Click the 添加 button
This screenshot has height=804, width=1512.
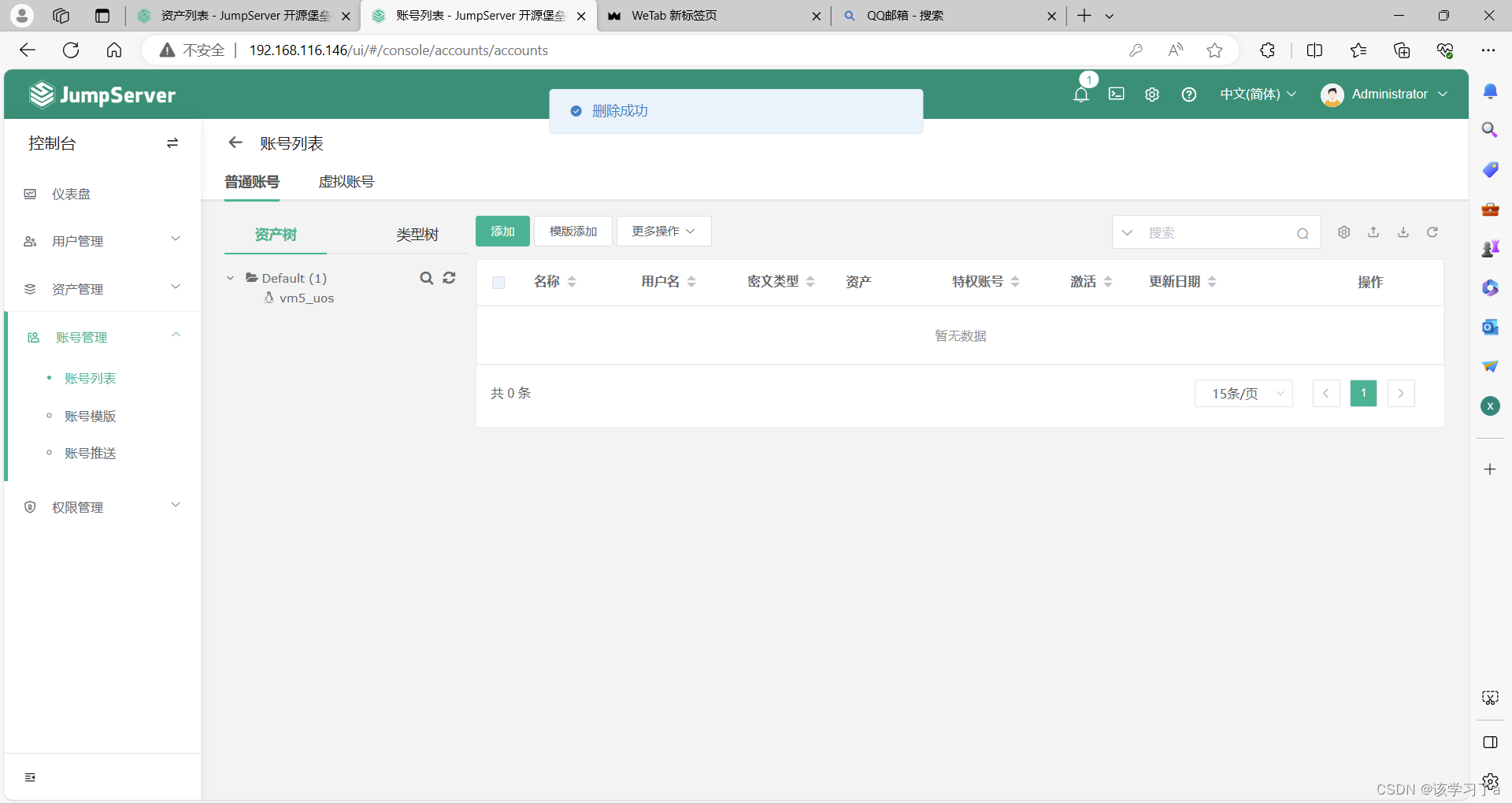click(502, 232)
